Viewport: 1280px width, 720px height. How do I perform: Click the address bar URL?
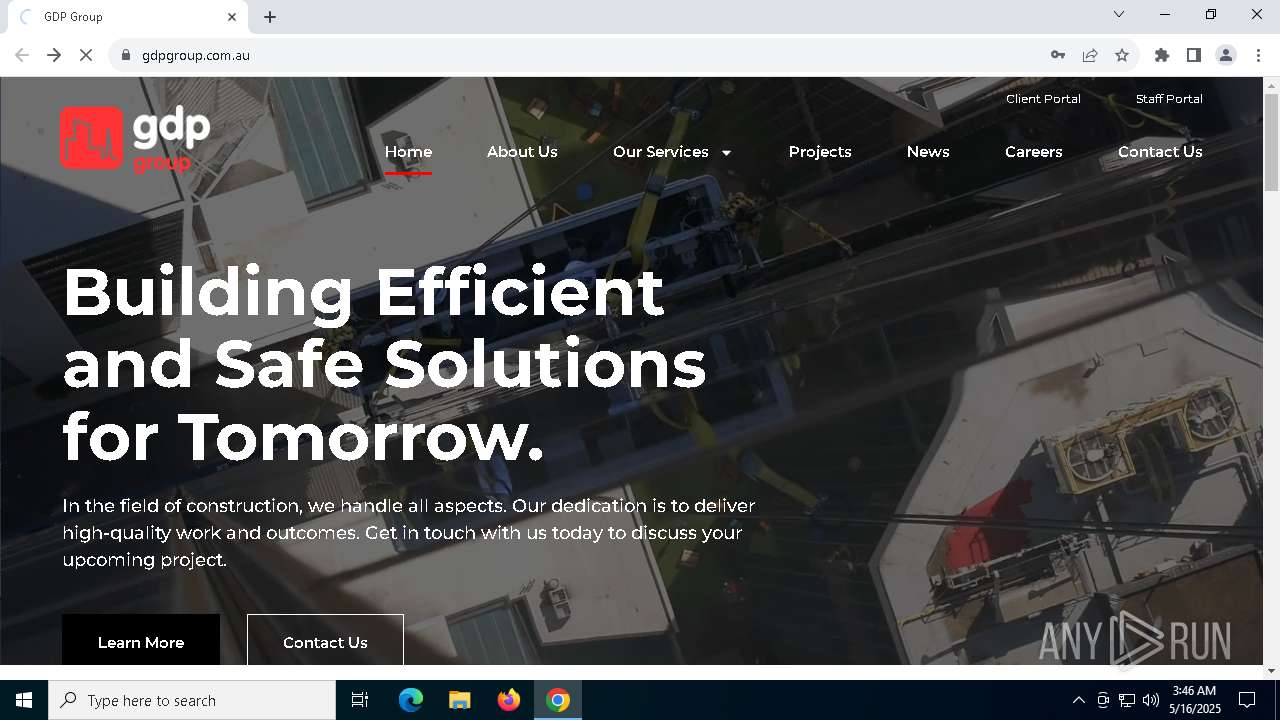(196, 55)
